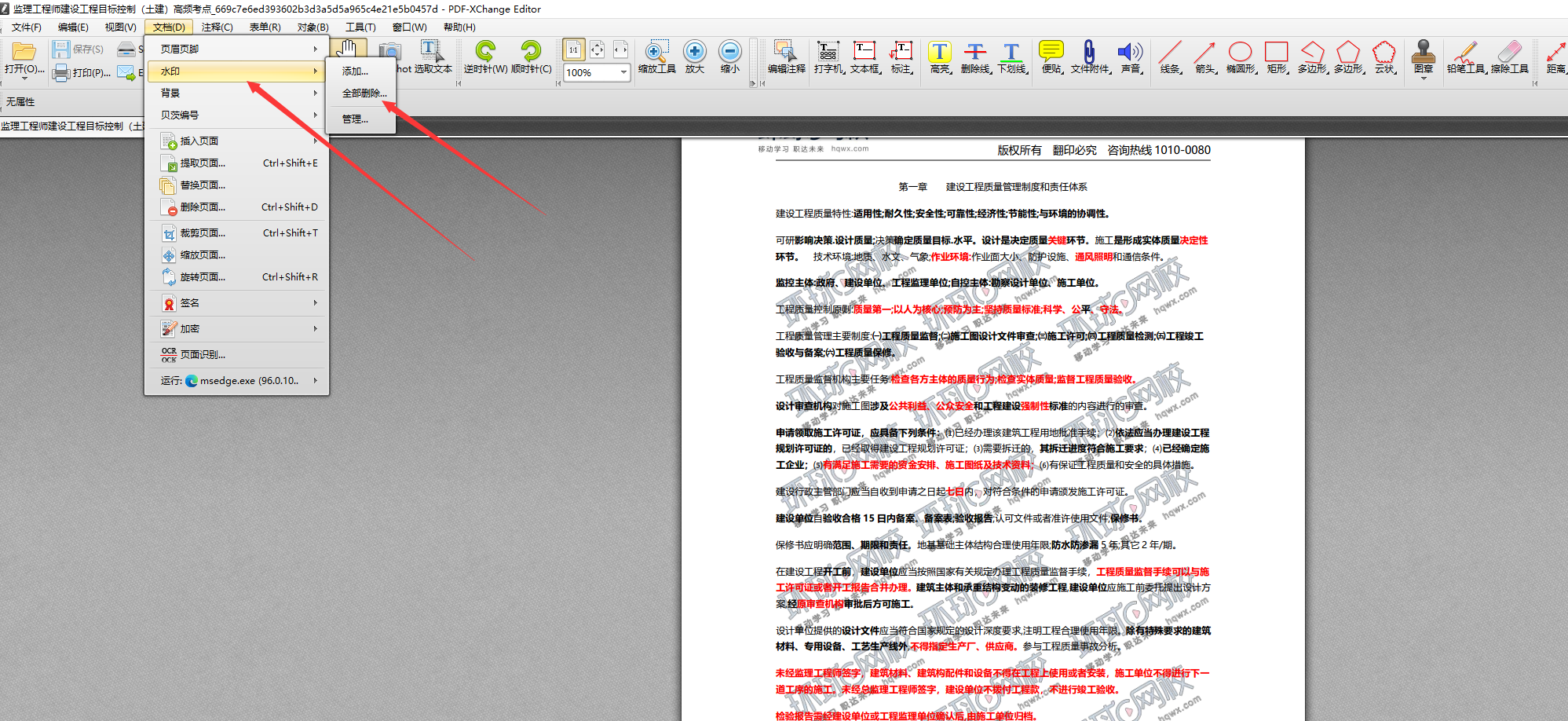Open the Comments (注释) menu
Image resolution: width=1568 pixels, height=721 pixels.
coord(217,27)
